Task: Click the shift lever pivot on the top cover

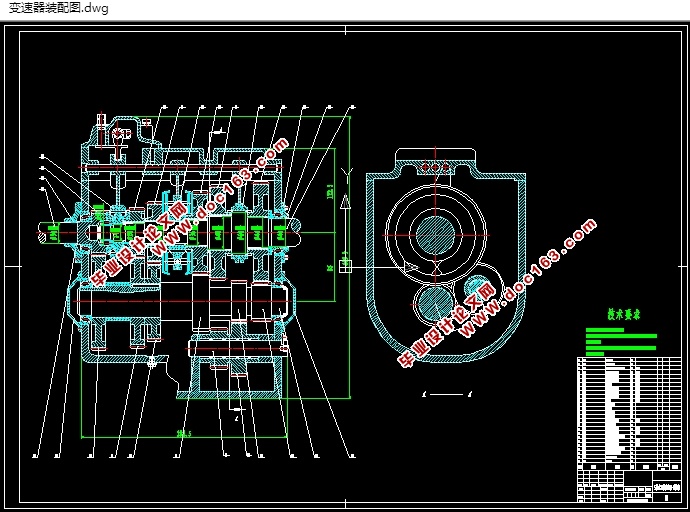Action: [118, 133]
